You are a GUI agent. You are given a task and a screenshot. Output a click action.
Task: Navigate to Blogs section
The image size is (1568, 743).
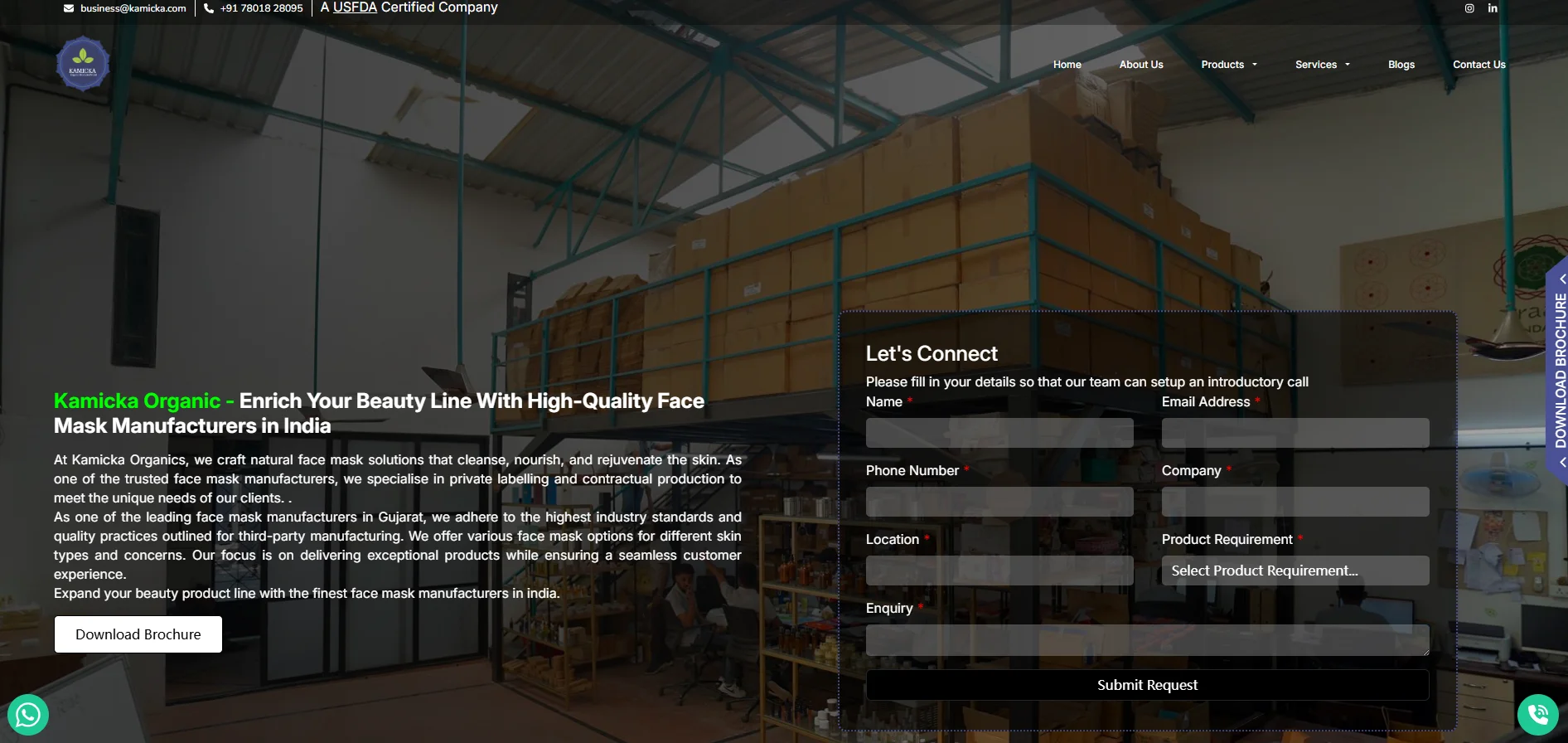pos(1401,65)
